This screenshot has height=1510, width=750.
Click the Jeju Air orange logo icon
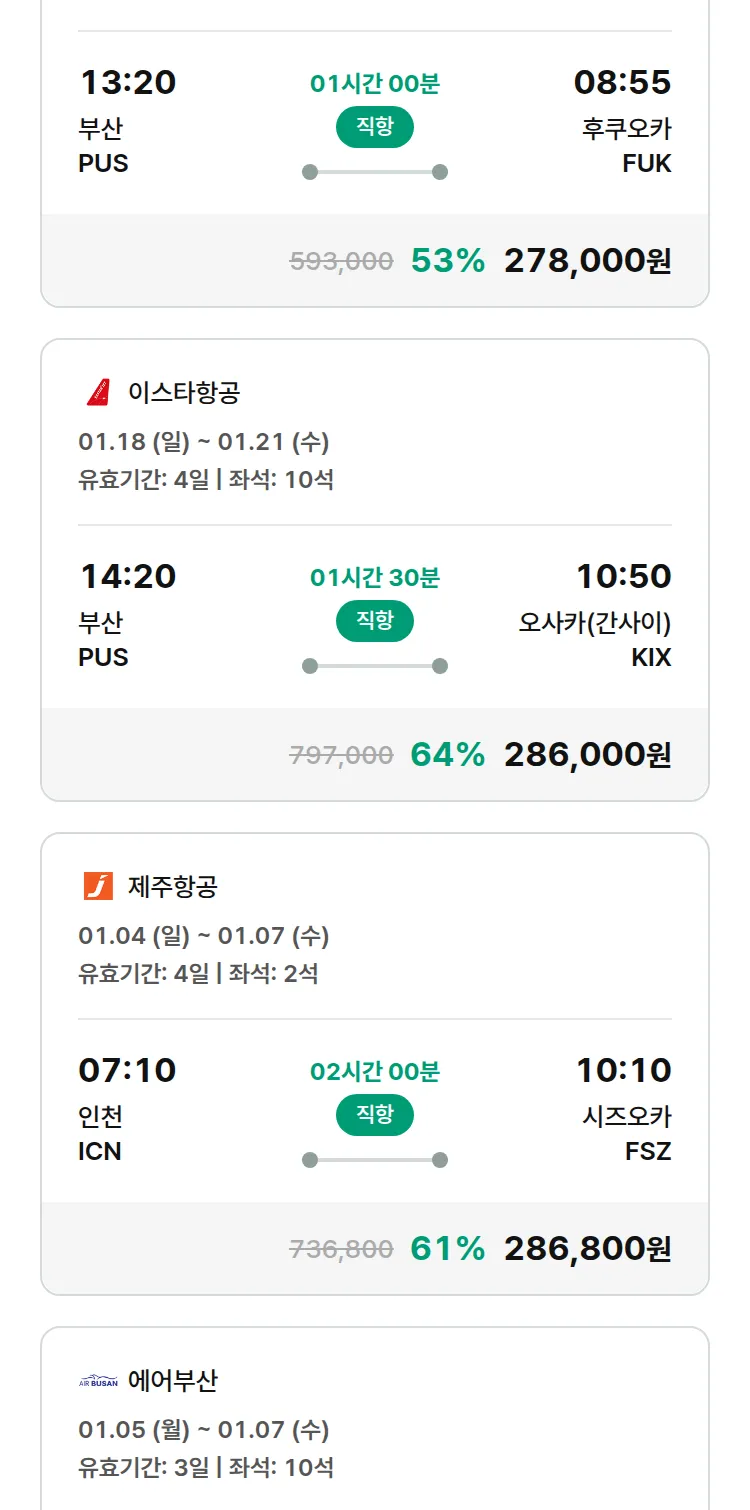[x=98, y=886]
